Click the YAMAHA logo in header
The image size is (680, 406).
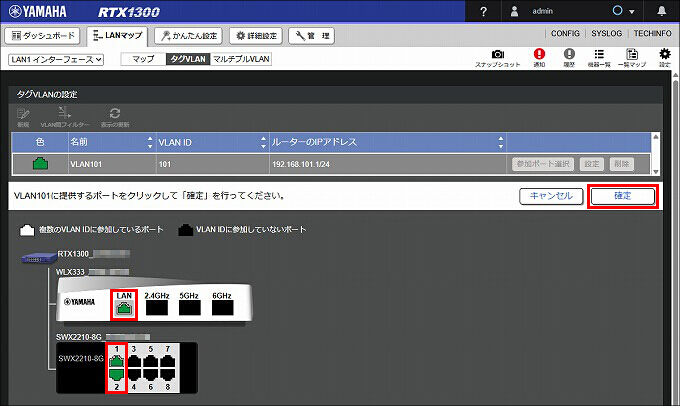pos(38,12)
